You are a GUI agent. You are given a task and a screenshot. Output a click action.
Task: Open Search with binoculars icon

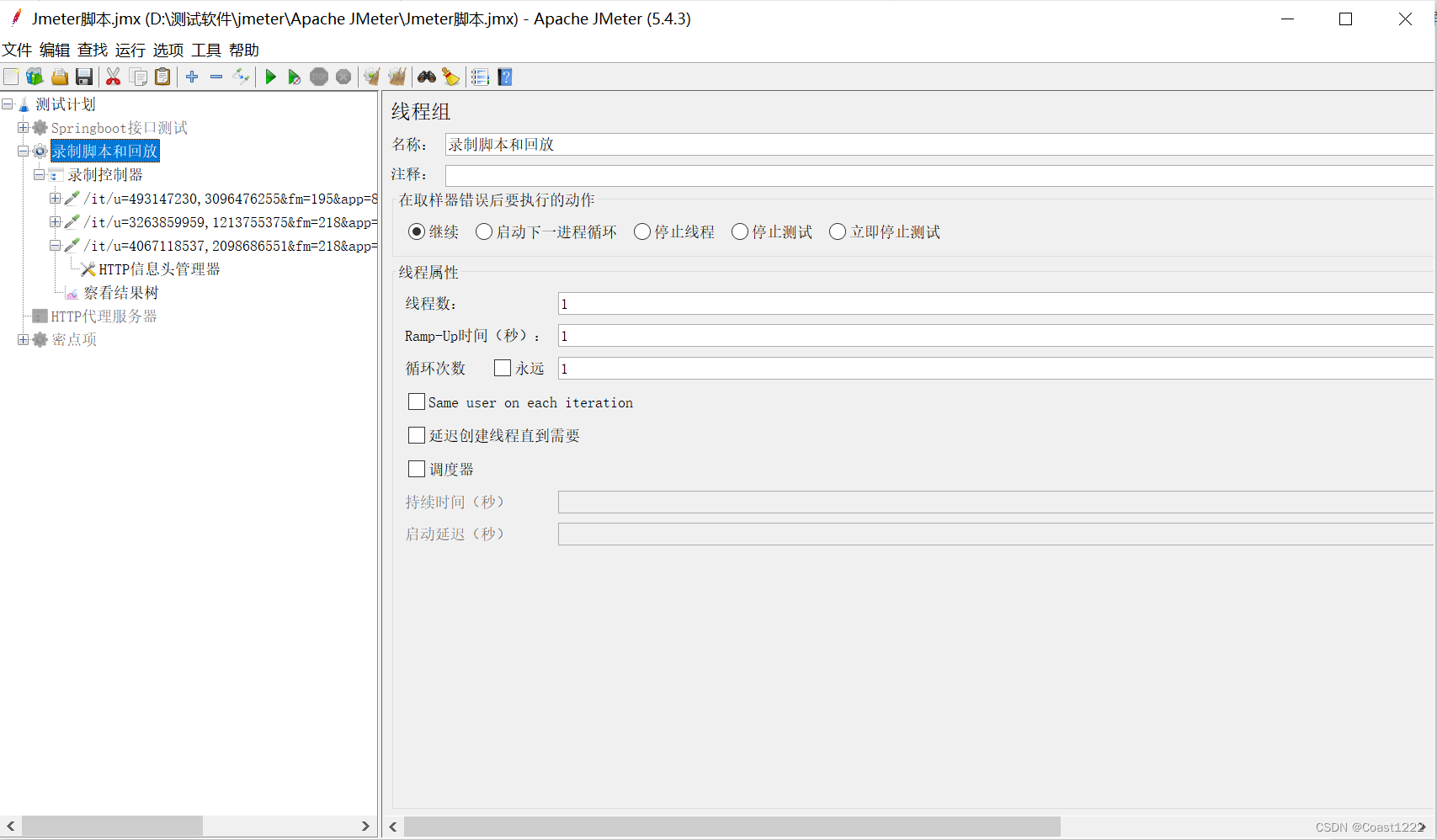pos(427,77)
